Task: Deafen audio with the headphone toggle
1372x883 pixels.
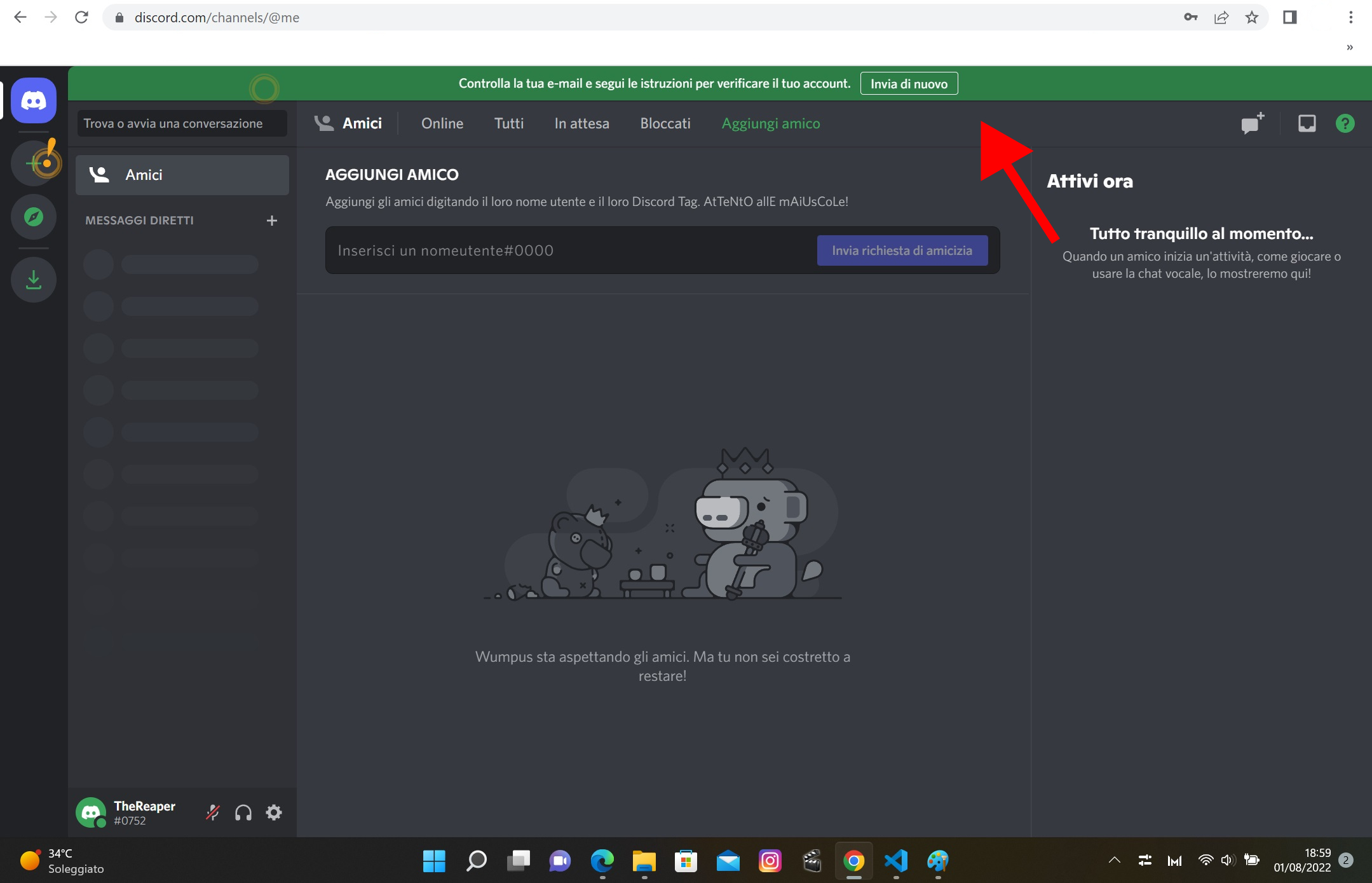Action: click(243, 812)
